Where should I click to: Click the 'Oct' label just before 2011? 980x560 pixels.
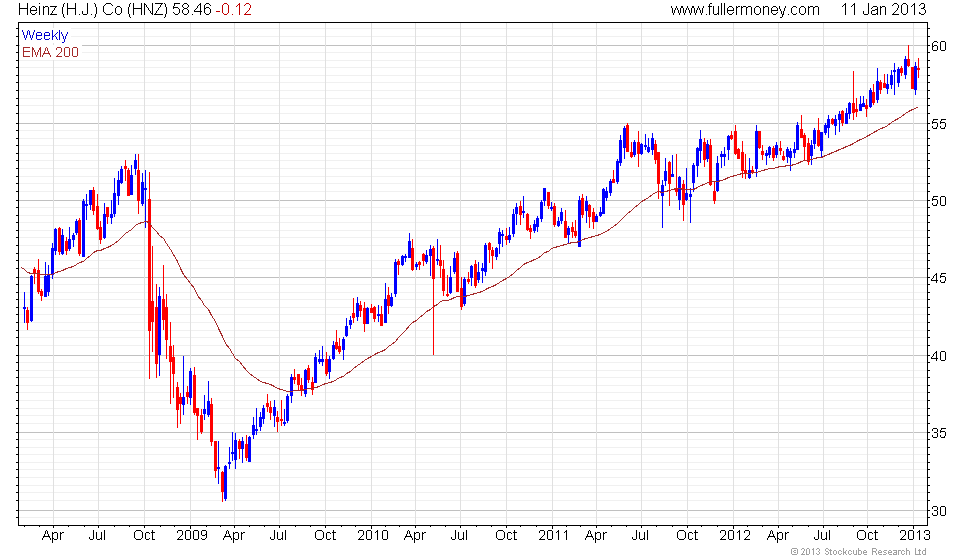pyautogui.click(x=506, y=536)
